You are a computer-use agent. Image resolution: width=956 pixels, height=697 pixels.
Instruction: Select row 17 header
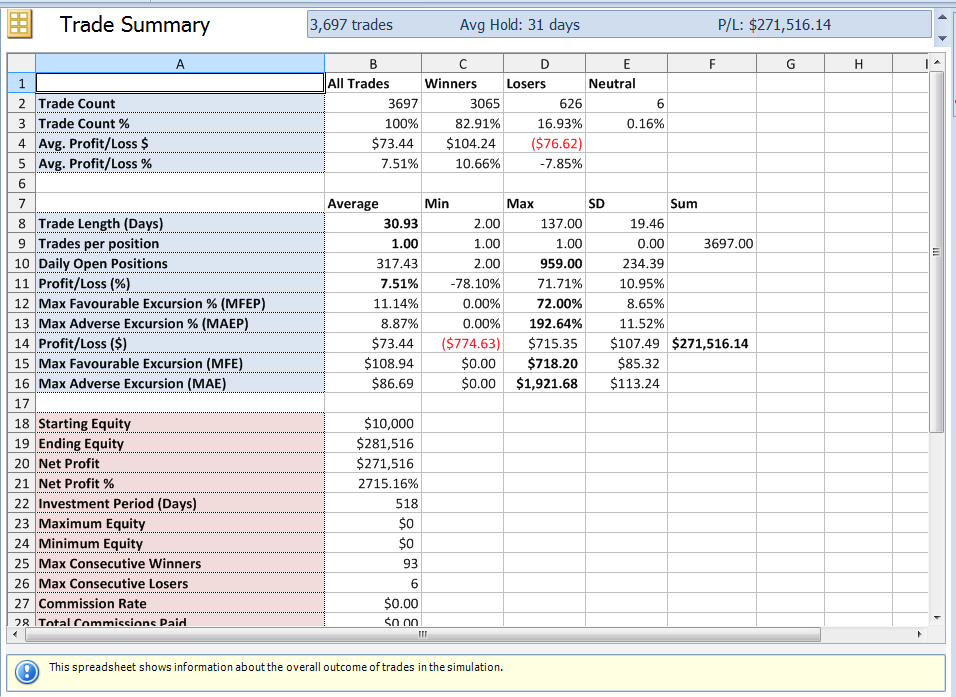click(21, 404)
